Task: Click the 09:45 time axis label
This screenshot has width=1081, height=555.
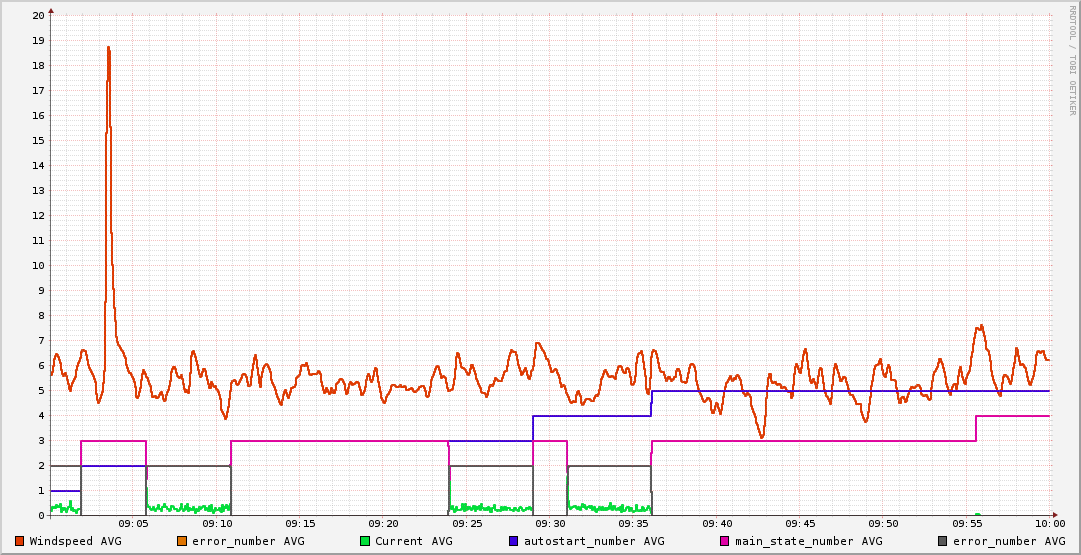Action: (x=800, y=524)
